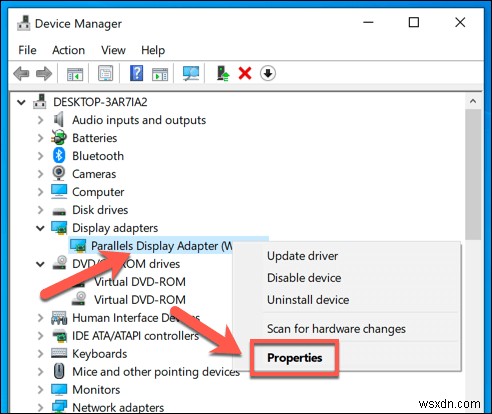Viewport: 492px width, 414px height.
Task: Click the down-arrow Disable device icon
Action: (x=268, y=73)
